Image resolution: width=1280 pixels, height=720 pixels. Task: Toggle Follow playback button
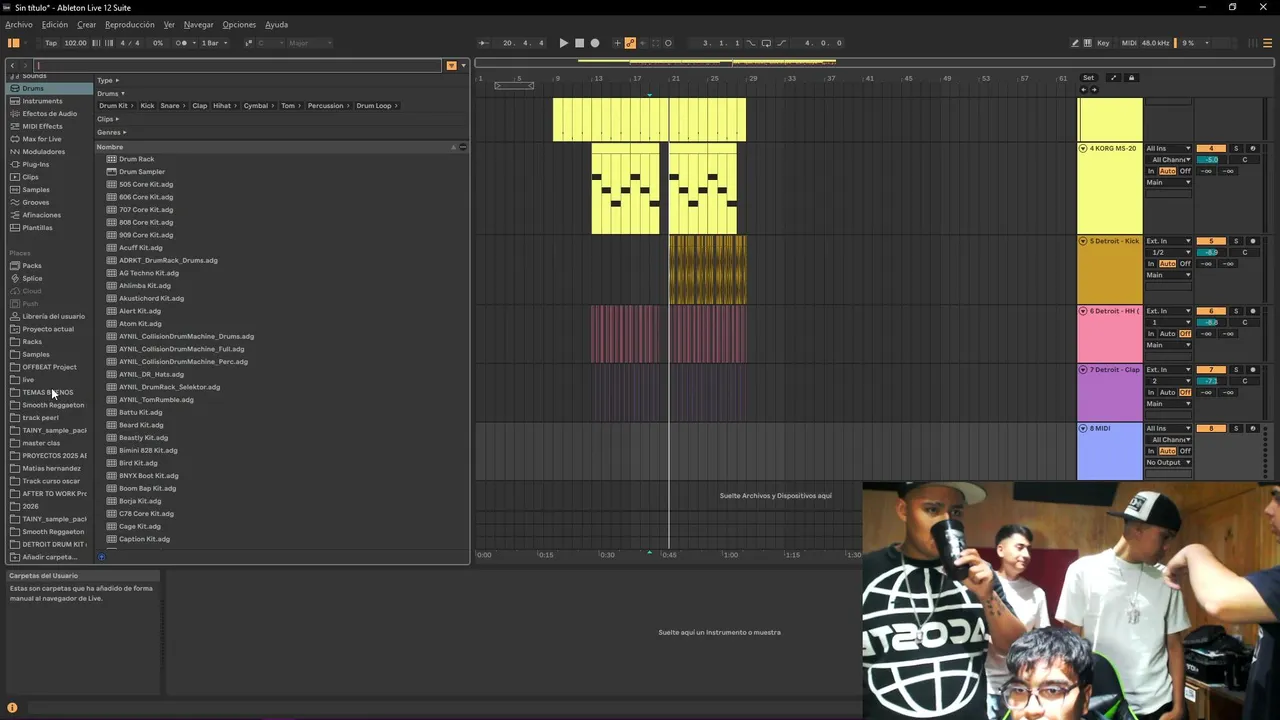(x=483, y=43)
